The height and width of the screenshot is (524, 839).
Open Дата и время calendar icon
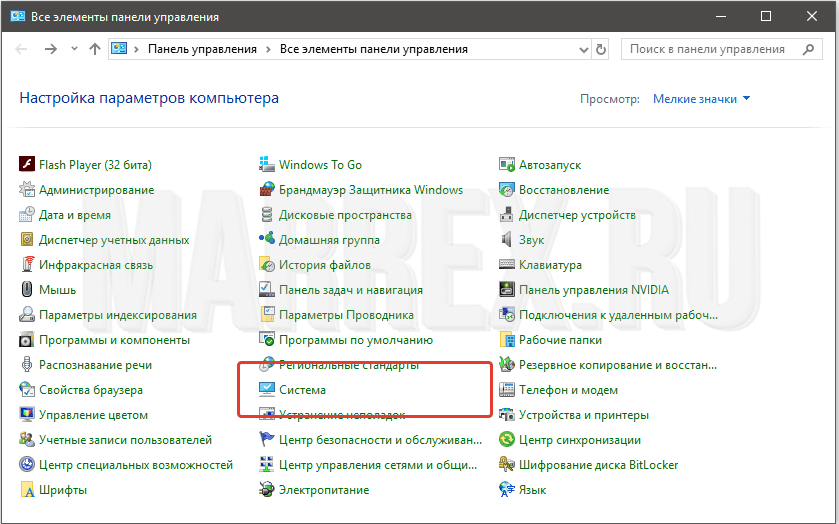(x=27, y=214)
